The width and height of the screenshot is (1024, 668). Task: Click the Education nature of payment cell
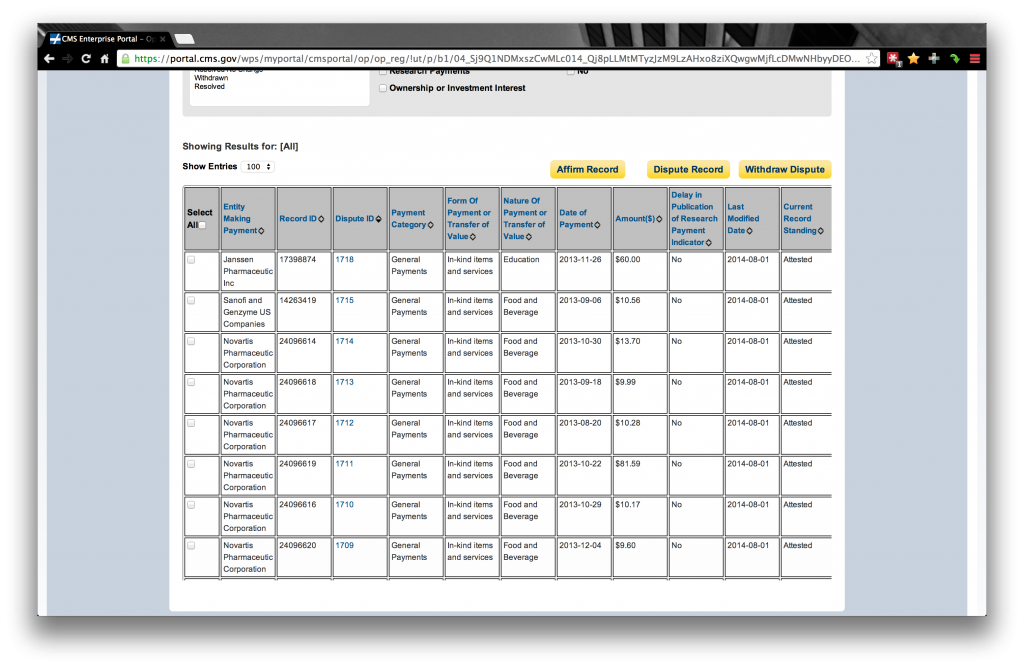coord(528,271)
